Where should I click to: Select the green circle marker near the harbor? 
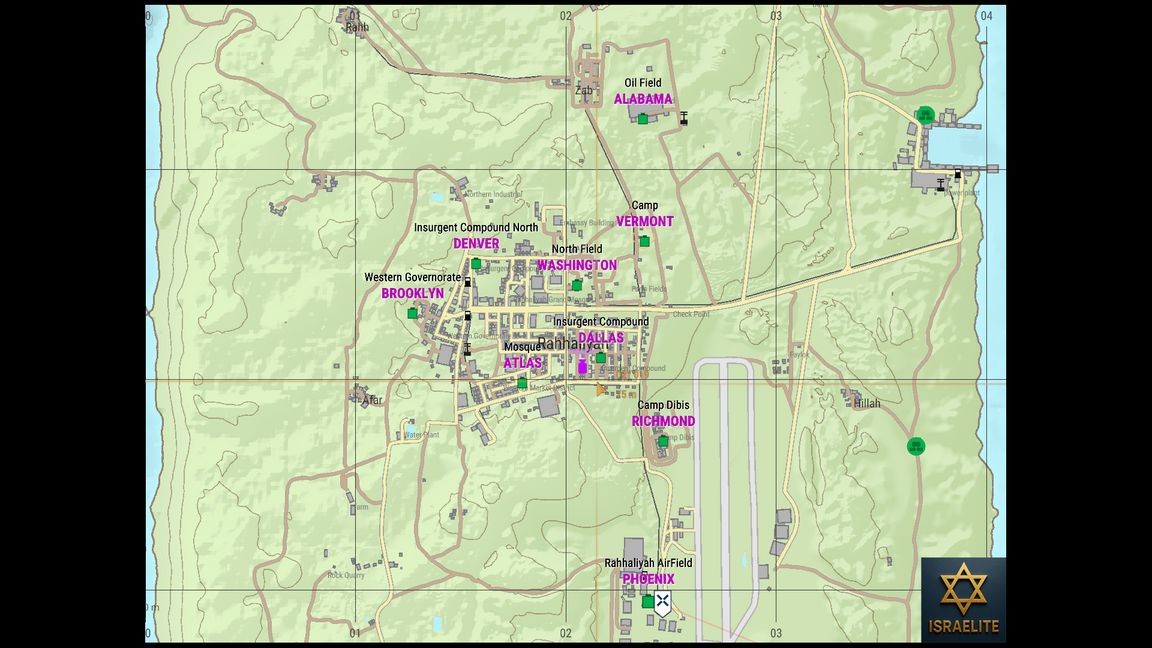pos(926,115)
